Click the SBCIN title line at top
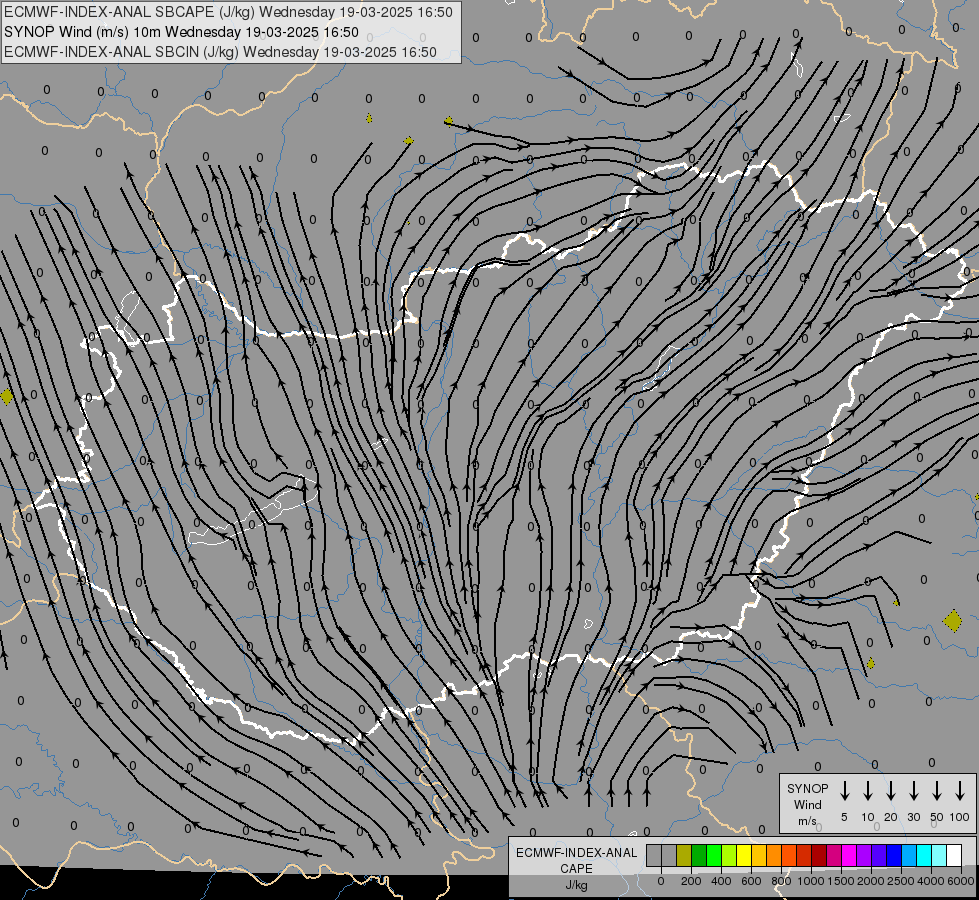The image size is (979, 900). point(220,52)
